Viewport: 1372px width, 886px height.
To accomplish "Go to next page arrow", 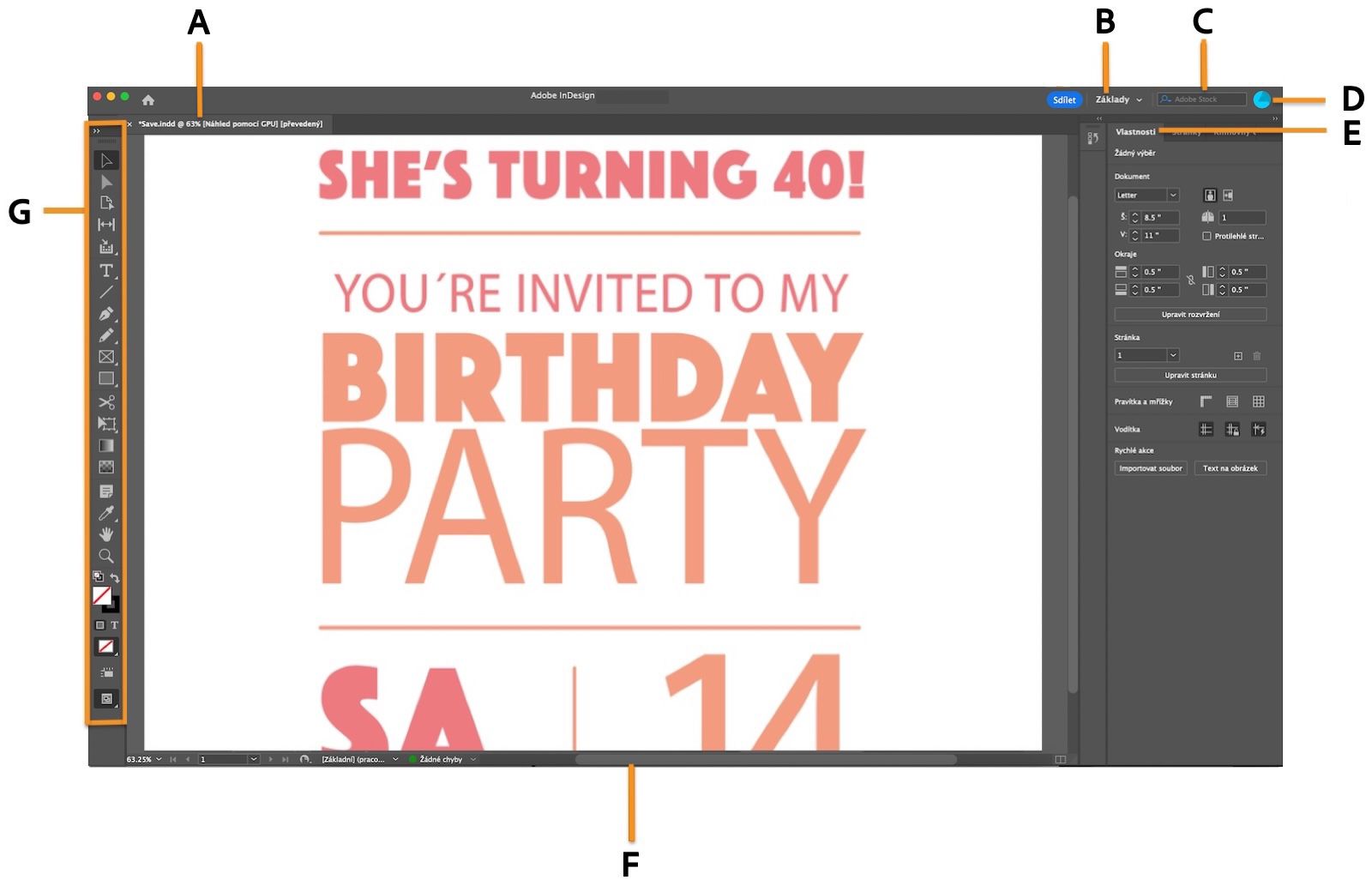I will tap(271, 759).
